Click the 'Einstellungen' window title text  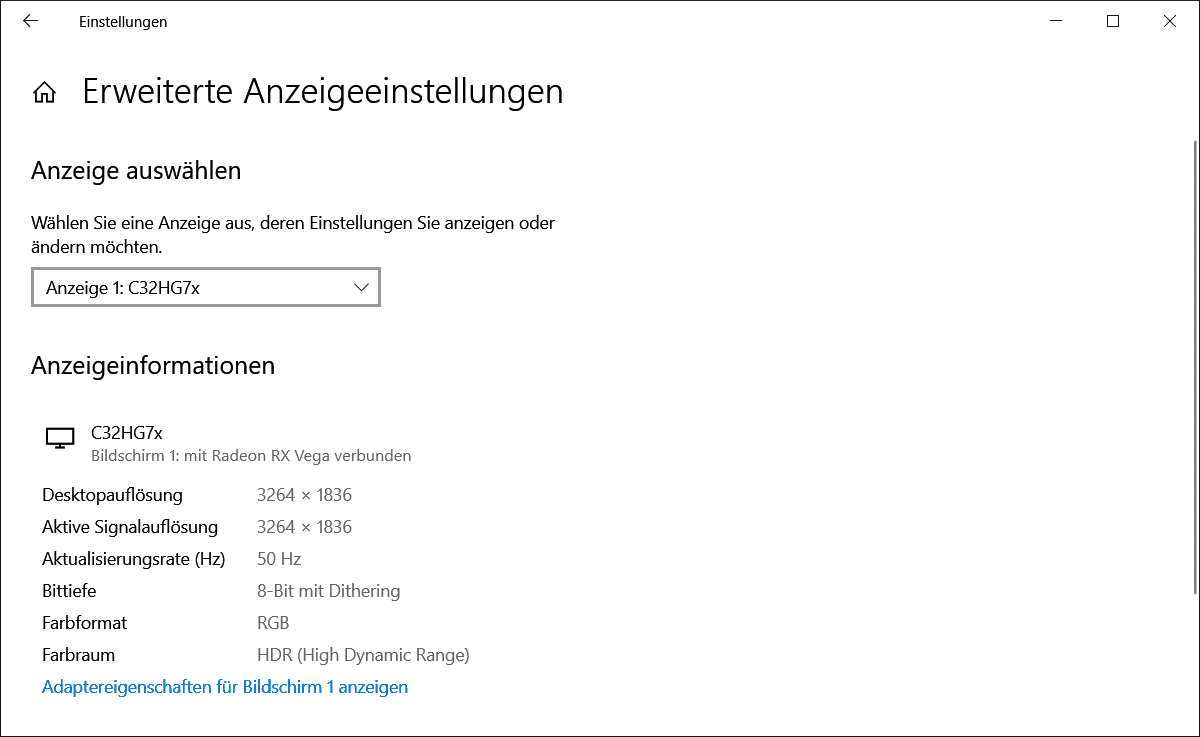(x=123, y=21)
